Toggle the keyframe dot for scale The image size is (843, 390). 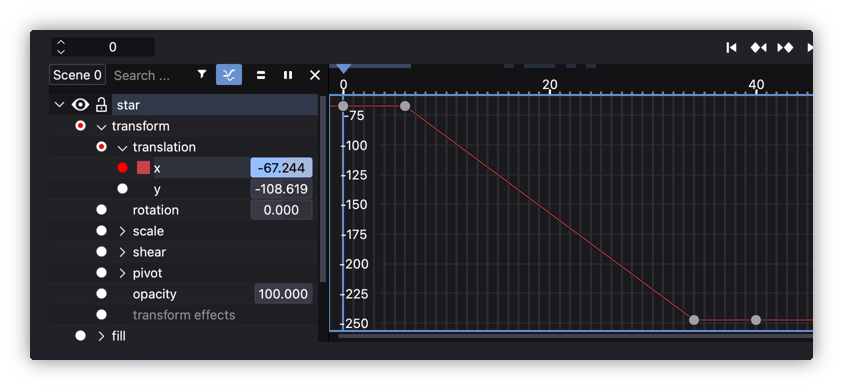point(102,231)
